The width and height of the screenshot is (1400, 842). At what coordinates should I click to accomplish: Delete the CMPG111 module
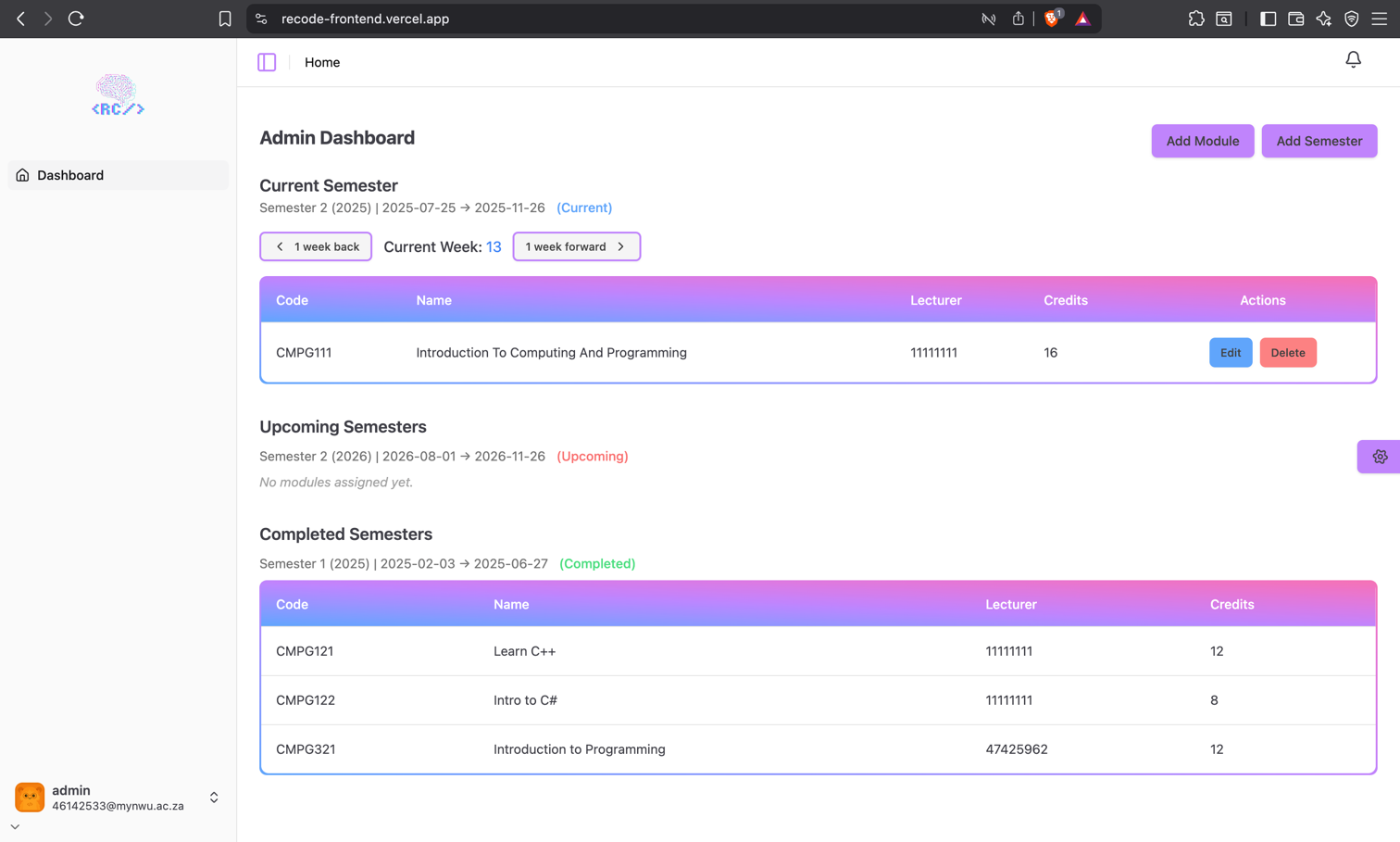click(x=1288, y=353)
